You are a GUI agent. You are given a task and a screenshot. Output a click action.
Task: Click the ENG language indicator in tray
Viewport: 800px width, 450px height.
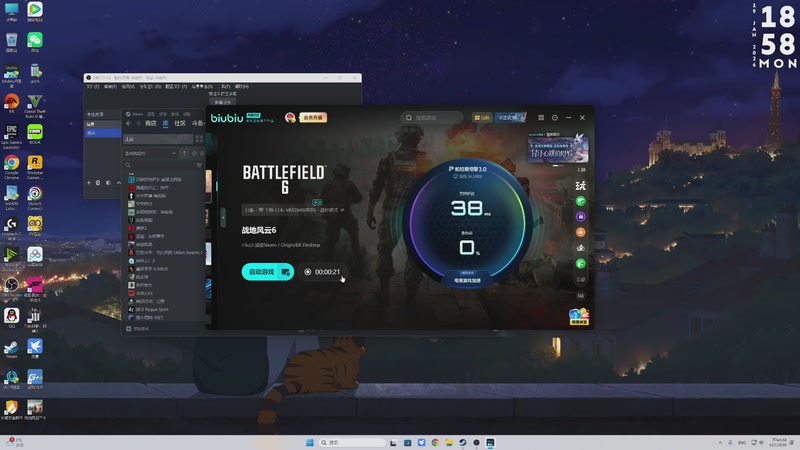pos(742,442)
